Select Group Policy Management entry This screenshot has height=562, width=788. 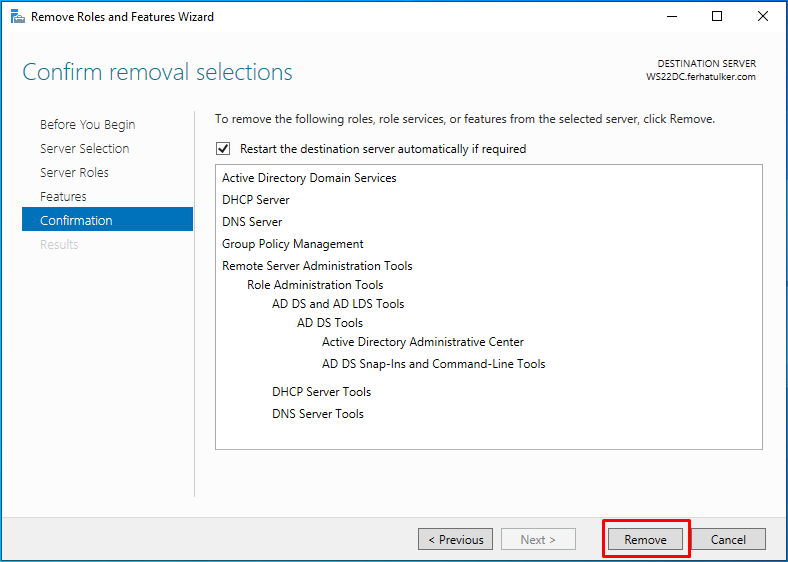(292, 244)
